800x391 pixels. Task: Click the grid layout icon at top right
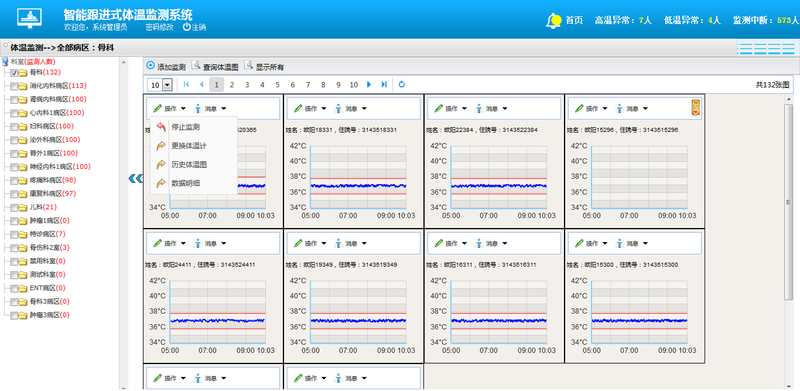766,48
